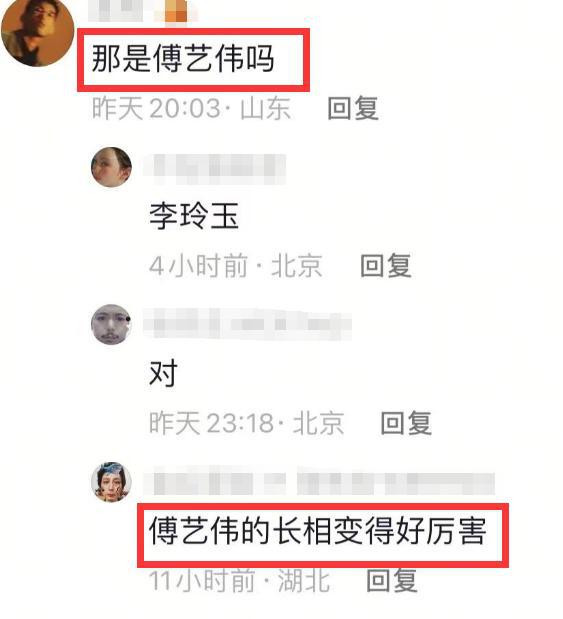This screenshot has height=619, width=563.
Task: Tap 回复 next to 4小时前 北京
Action: (x=386, y=266)
